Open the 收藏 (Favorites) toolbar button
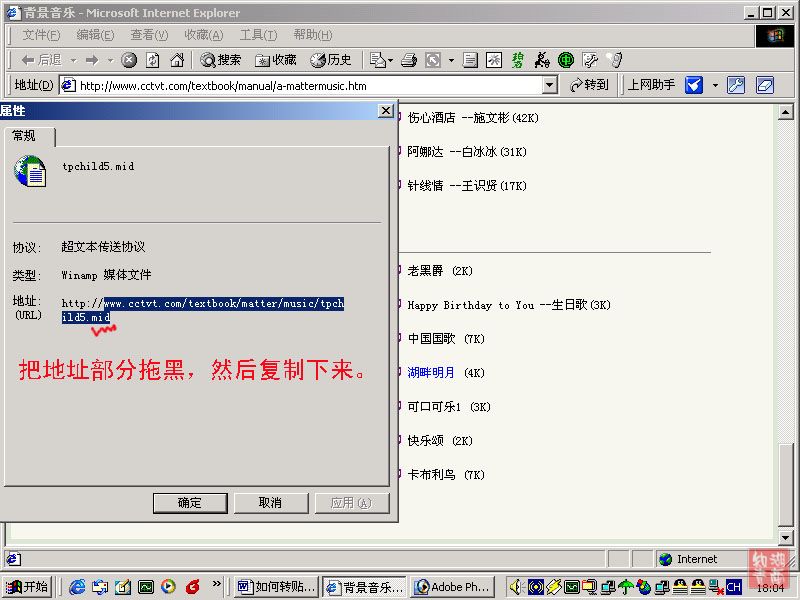 276,60
